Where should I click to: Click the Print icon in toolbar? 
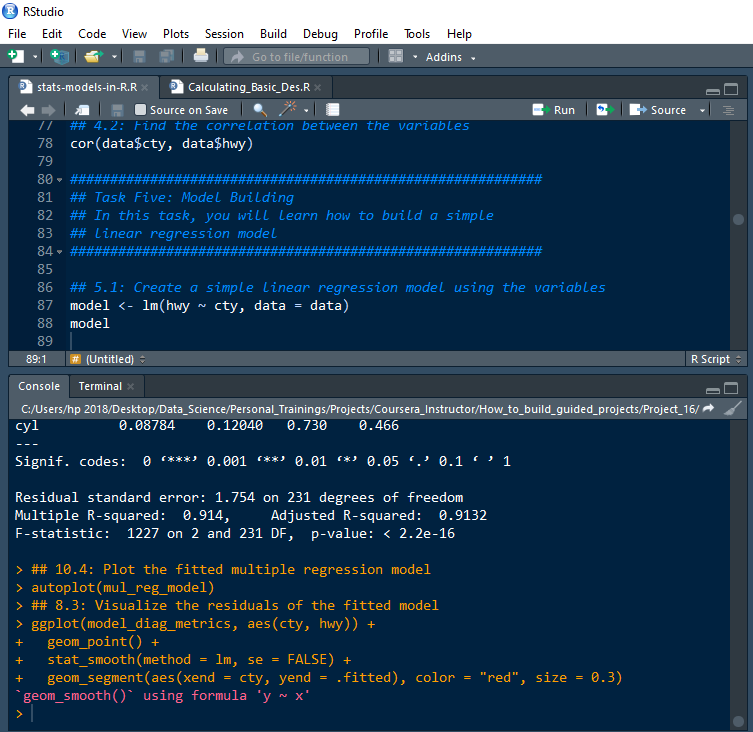201,57
